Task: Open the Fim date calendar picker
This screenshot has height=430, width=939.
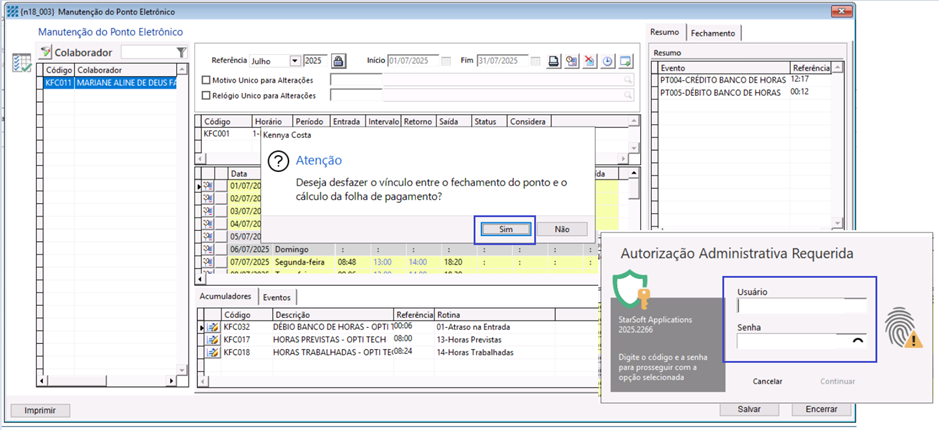Action: [536, 61]
